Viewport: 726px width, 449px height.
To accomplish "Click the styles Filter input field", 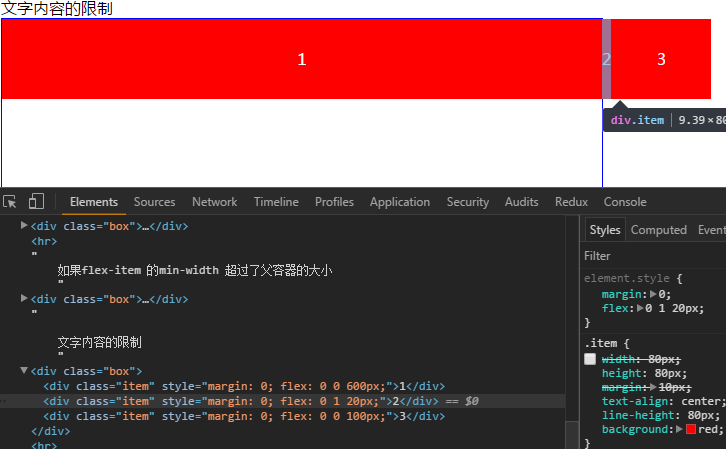I will [653, 256].
